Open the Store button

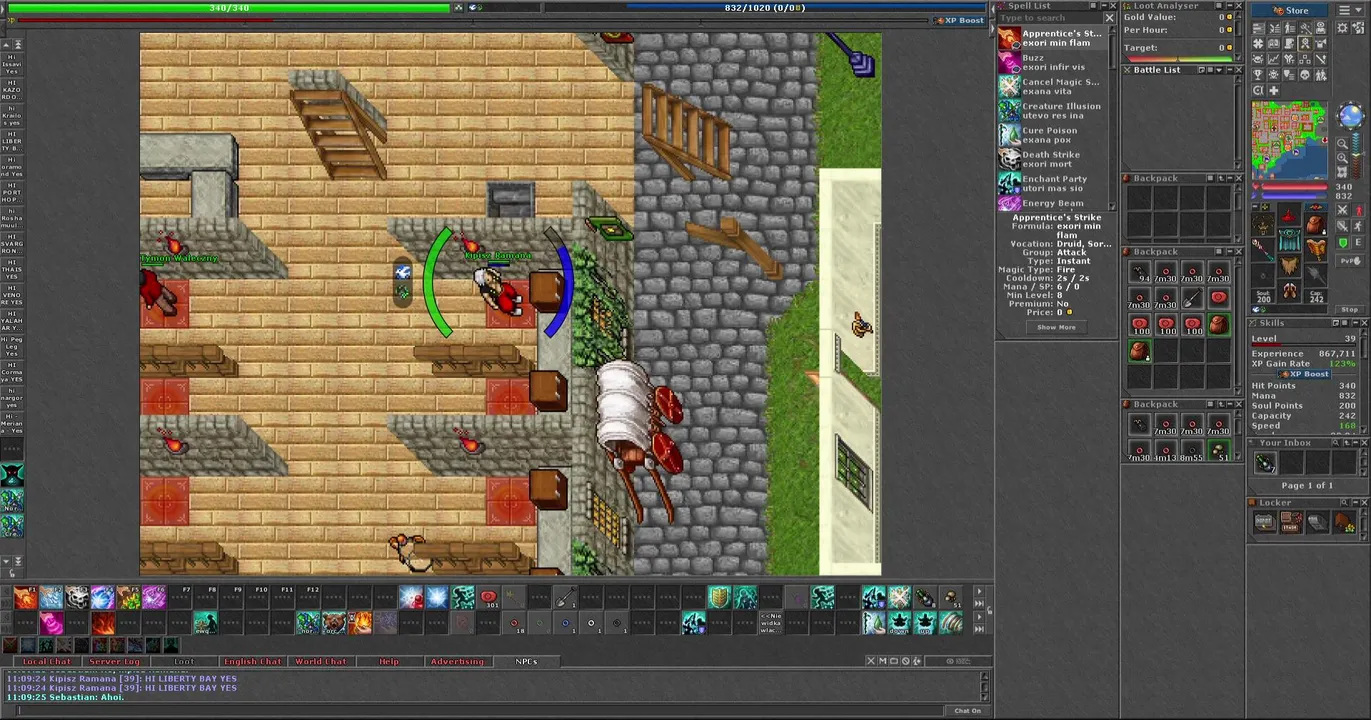point(1289,11)
